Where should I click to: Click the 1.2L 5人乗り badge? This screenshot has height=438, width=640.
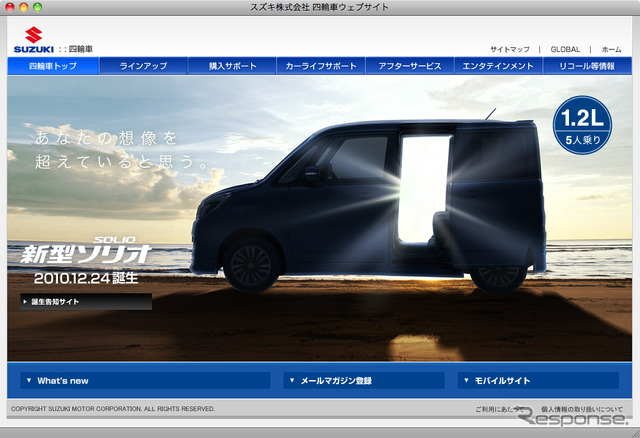click(582, 125)
